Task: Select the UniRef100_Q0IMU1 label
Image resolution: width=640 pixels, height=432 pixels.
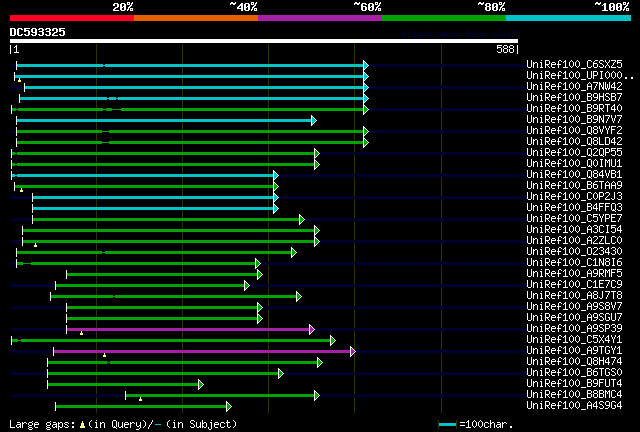Action: click(x=574, y=163)
